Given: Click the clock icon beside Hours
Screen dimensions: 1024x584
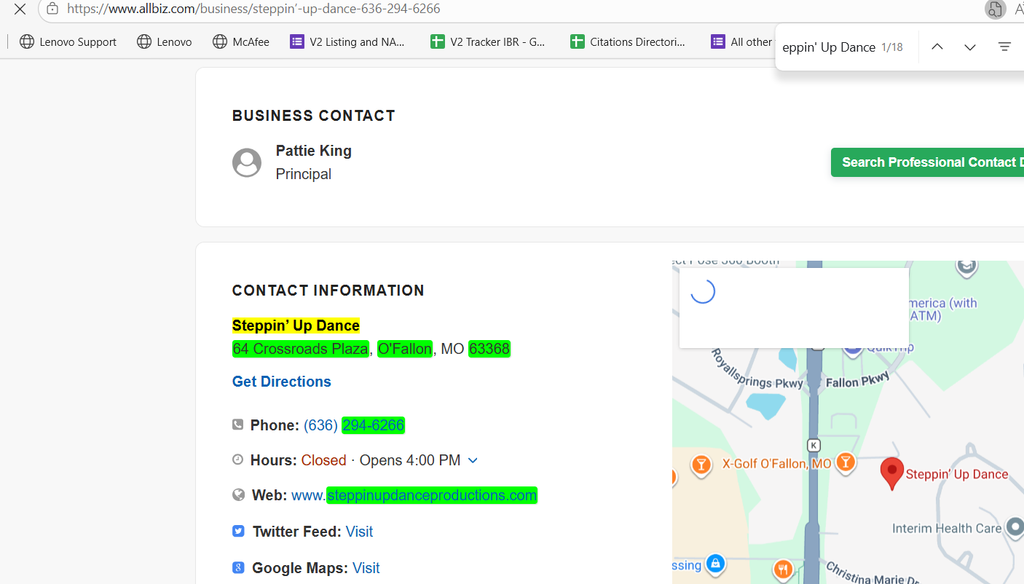Looking at the screenshot, I should [x=238, y=460].
